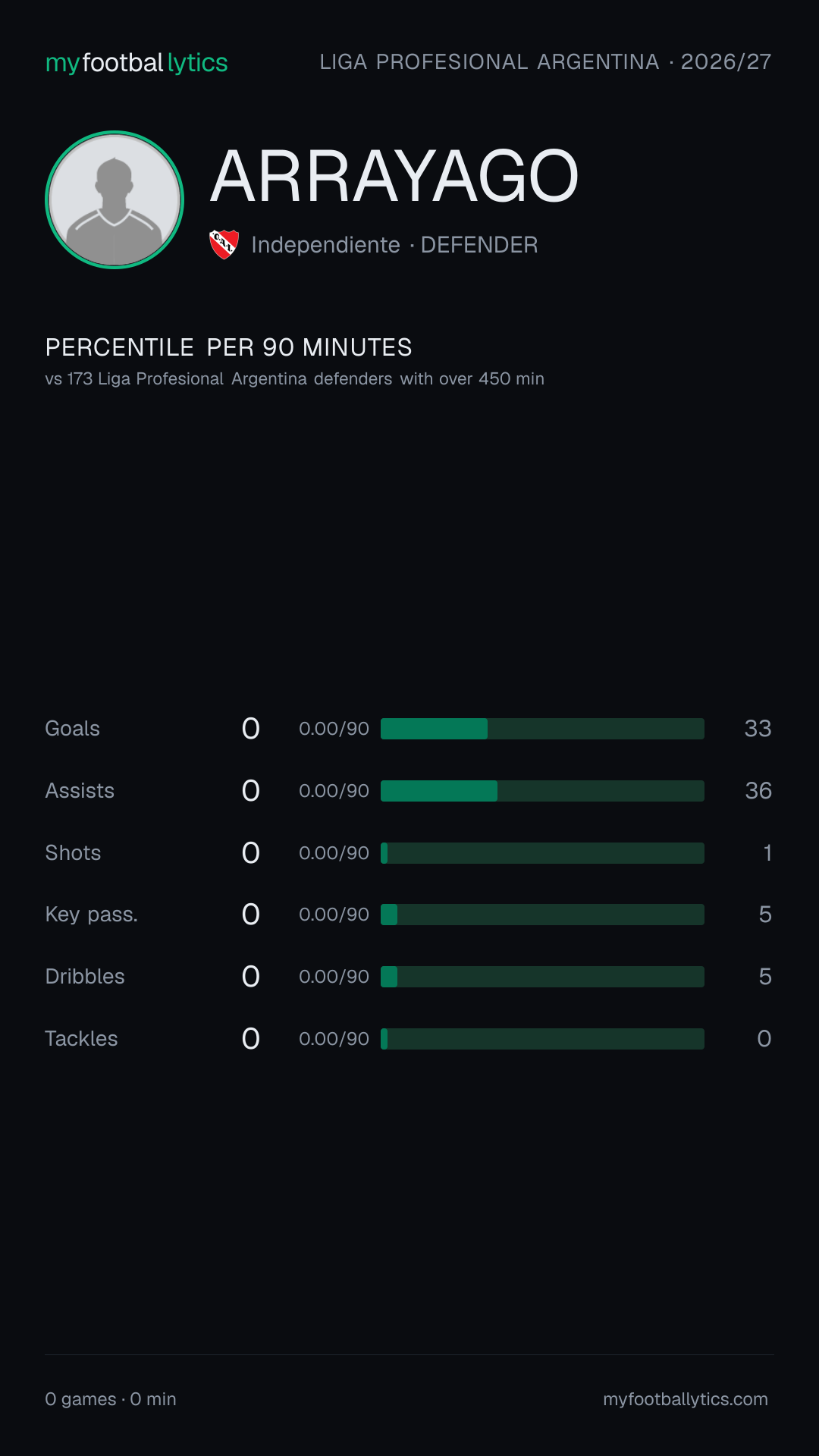Click the player avatar silhouette
Screen dimensions: 819x1456
point(115,200)
